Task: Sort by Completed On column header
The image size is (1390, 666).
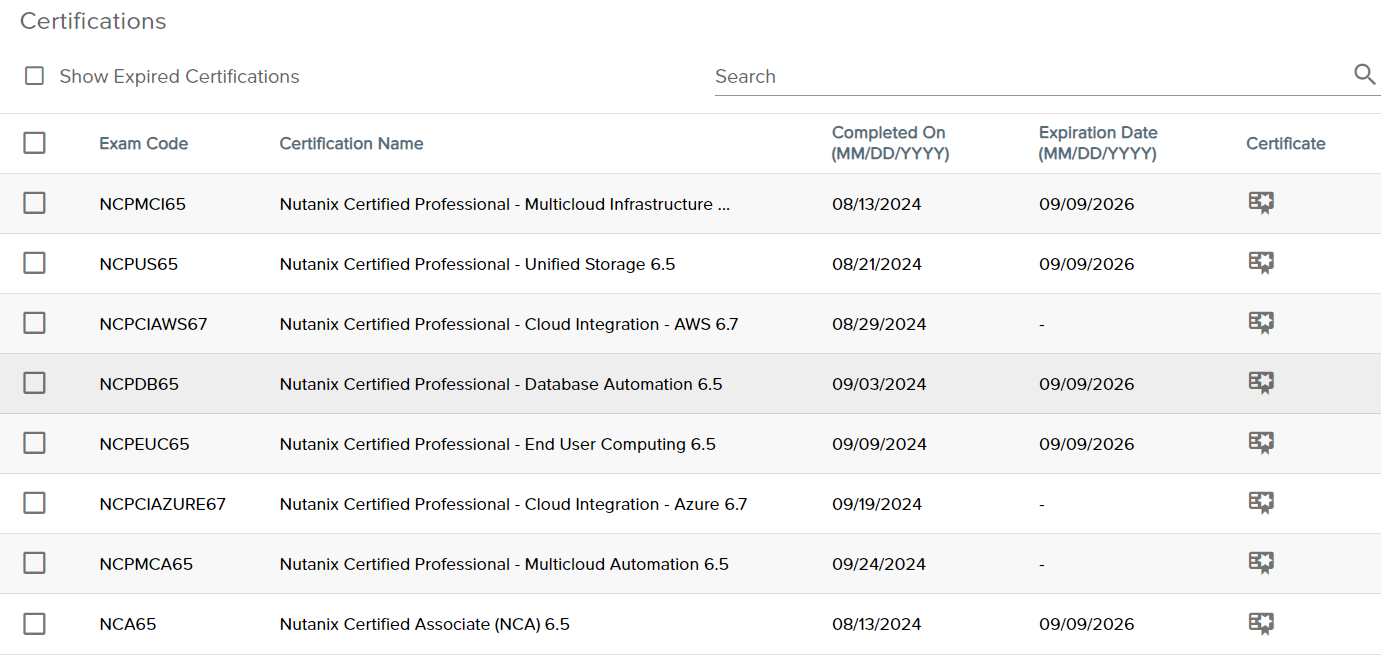Action: coord(890,143)
